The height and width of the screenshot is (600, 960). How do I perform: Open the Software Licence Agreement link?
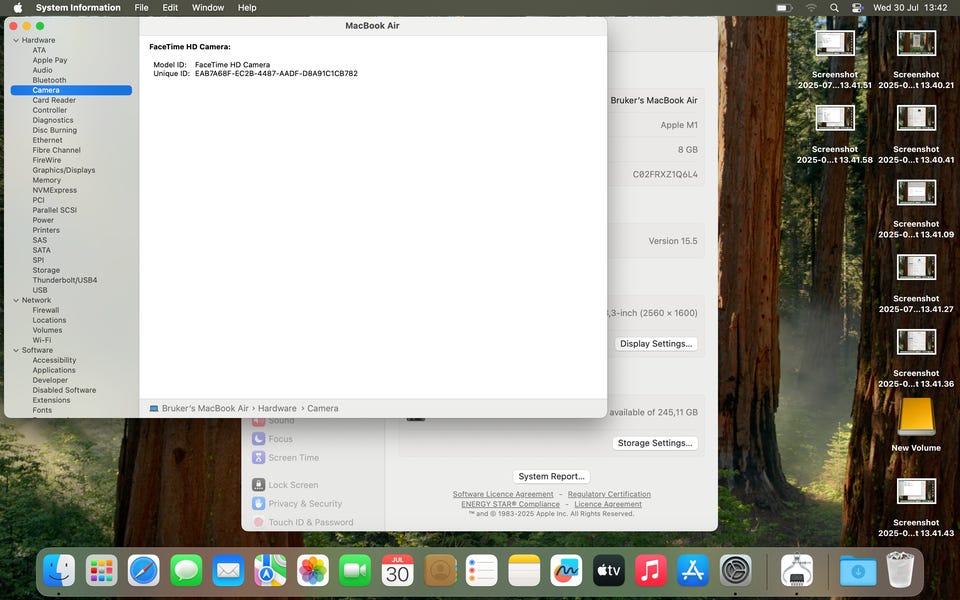tap(503, 494)
